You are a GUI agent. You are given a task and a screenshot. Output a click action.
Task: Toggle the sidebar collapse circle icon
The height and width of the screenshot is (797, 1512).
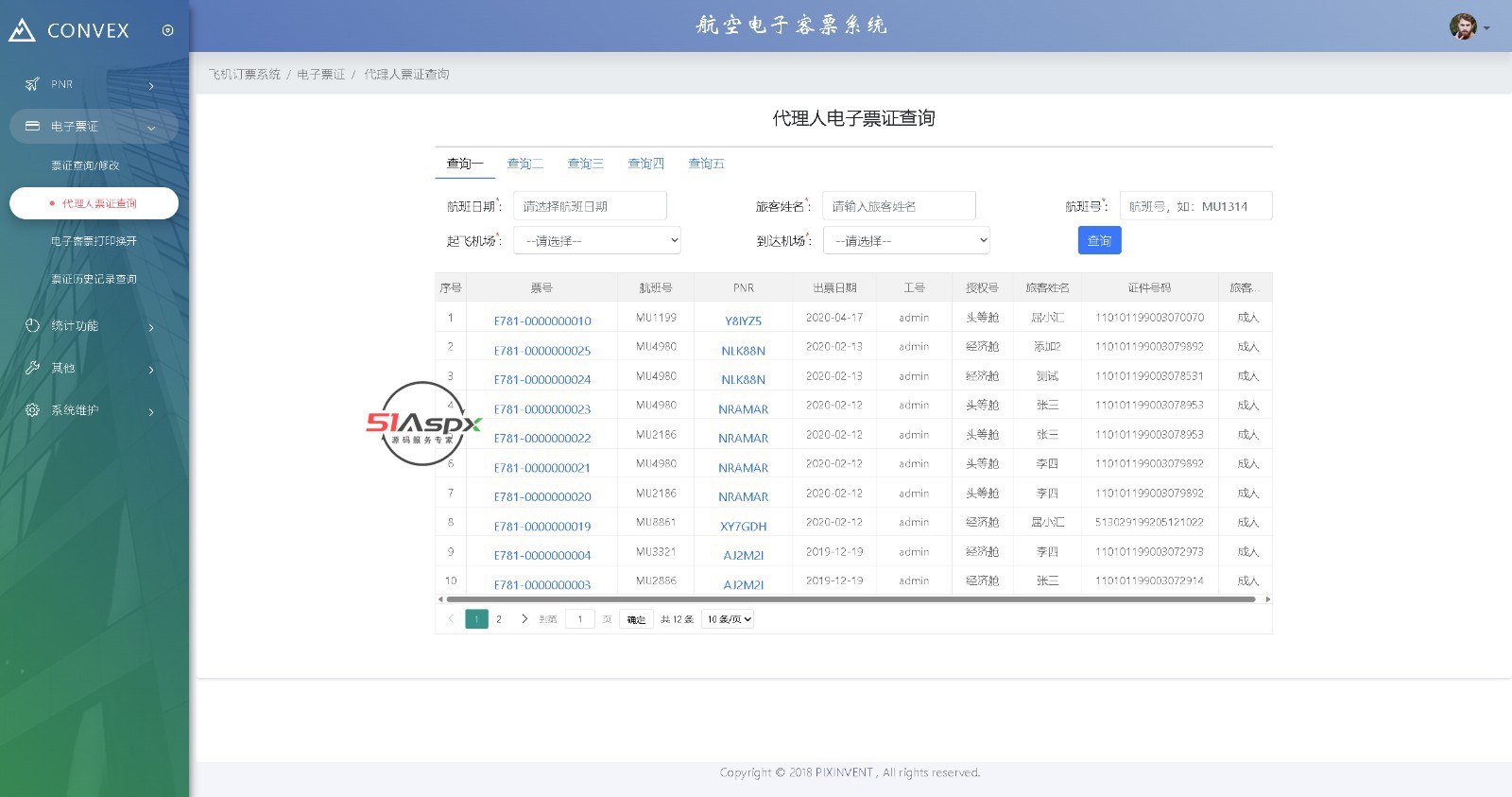[x=167, y=30]
